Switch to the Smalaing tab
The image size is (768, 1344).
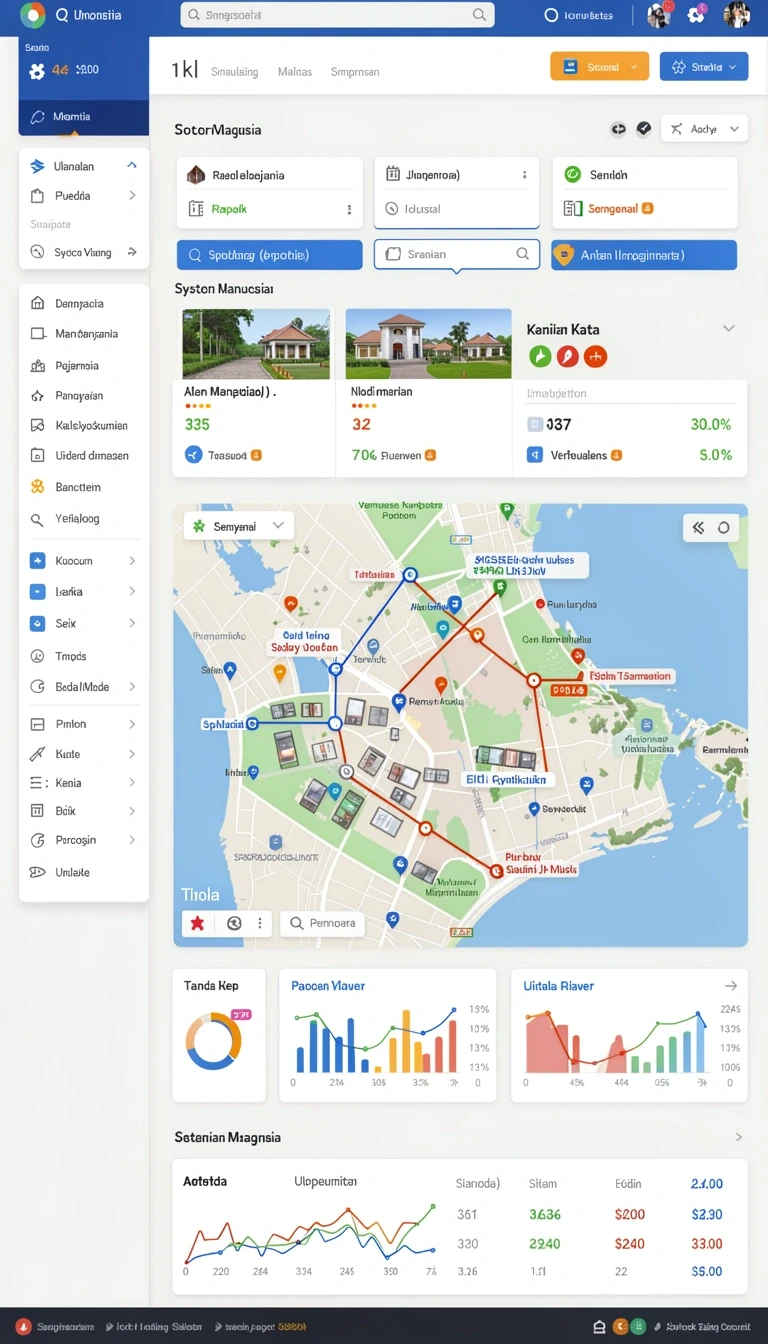point(234,72)
